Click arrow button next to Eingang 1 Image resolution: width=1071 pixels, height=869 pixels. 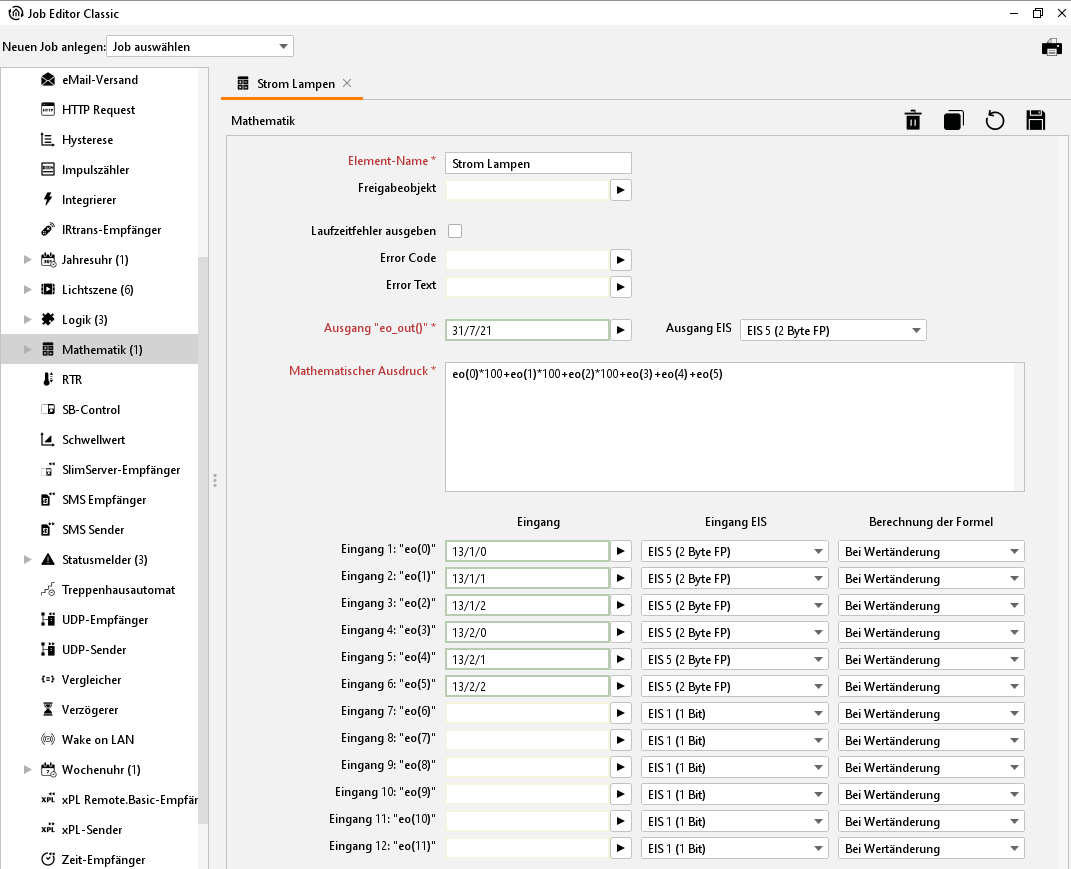coord(620,551)
